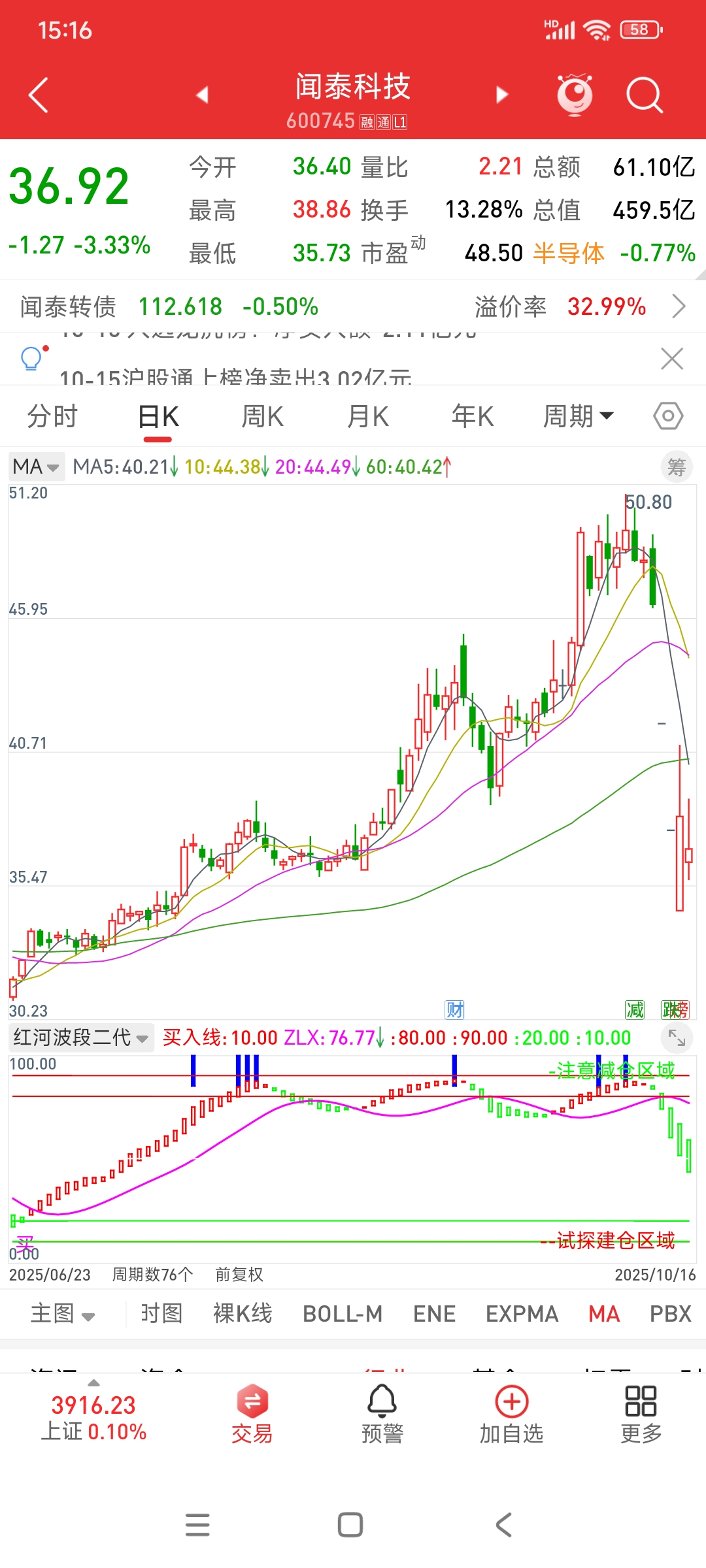Screen dimensions: 706x1568
Task: Select ENE indicator option
Action: pyautogui.click(x=434, y=1313)
